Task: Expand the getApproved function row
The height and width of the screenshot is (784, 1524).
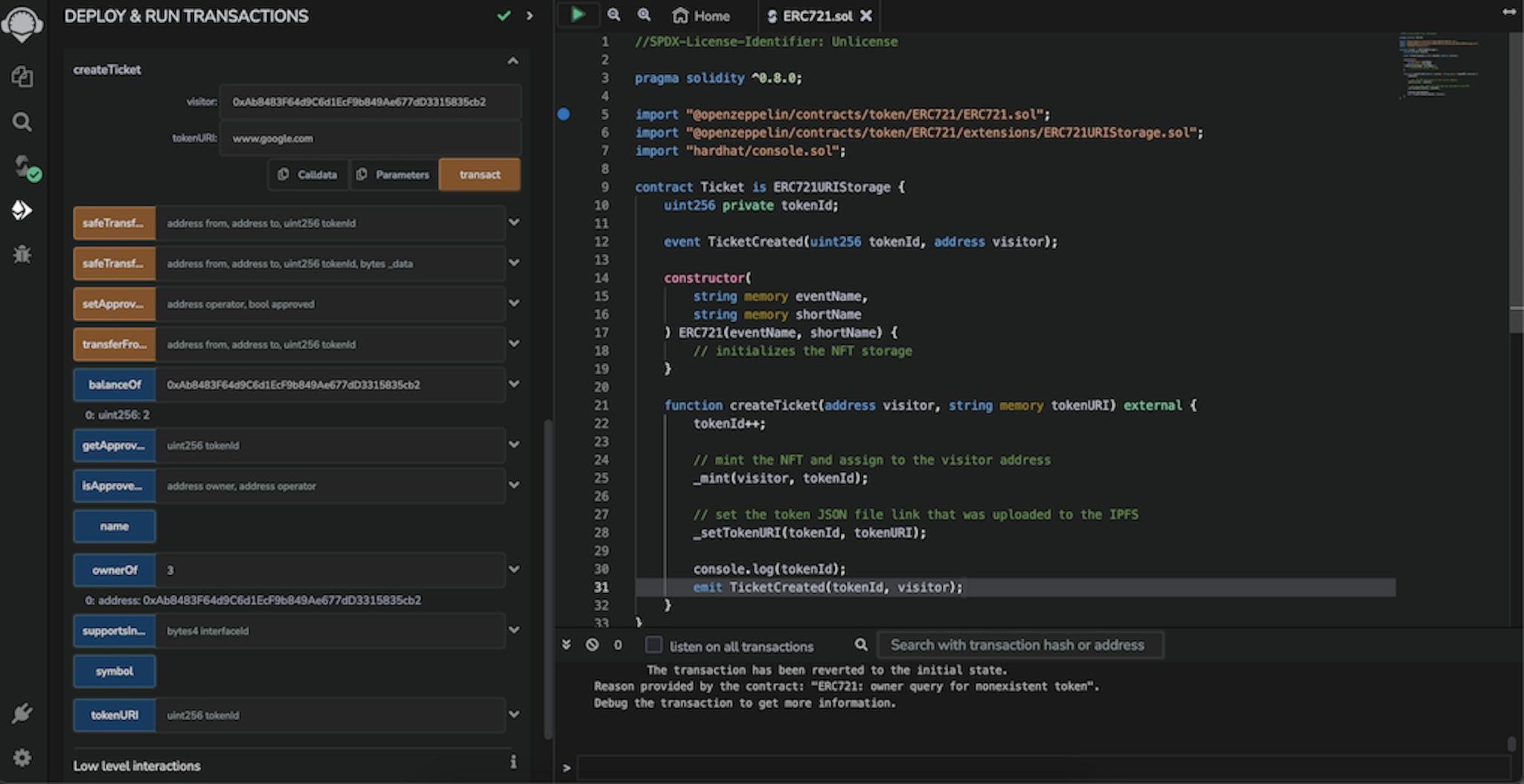Action: pyautogui.click(x=513, y=445)
